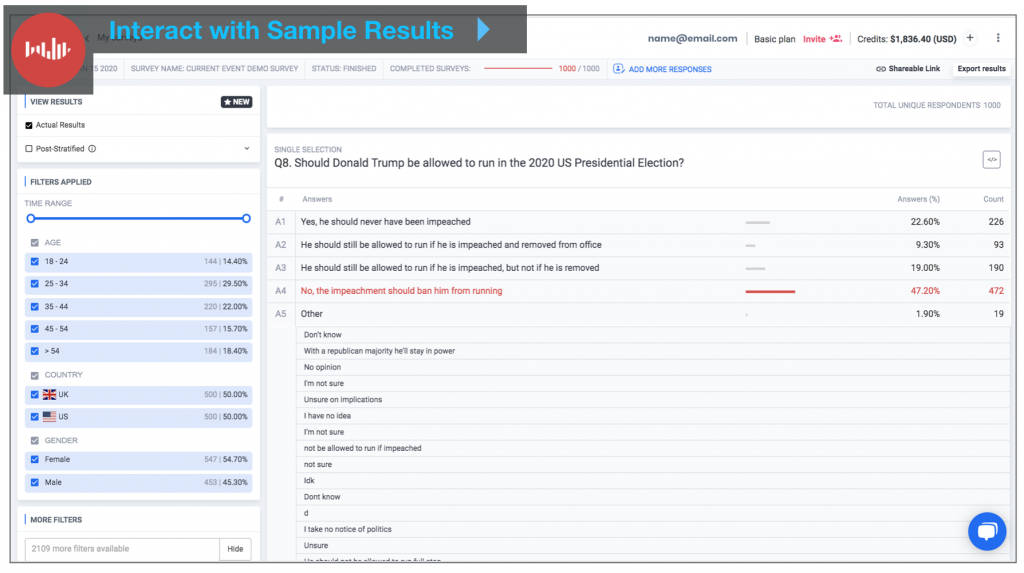Click the Basic plan label
Screen dimensions: 1024x573
[775, 39]
